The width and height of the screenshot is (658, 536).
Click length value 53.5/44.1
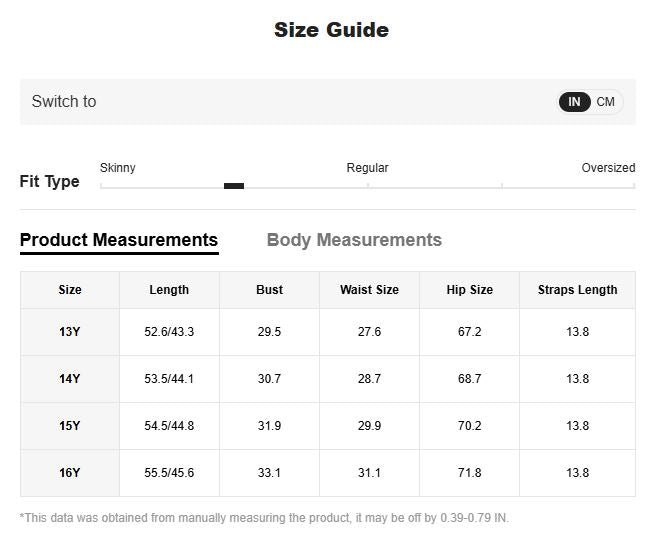[x=169, y=379]
